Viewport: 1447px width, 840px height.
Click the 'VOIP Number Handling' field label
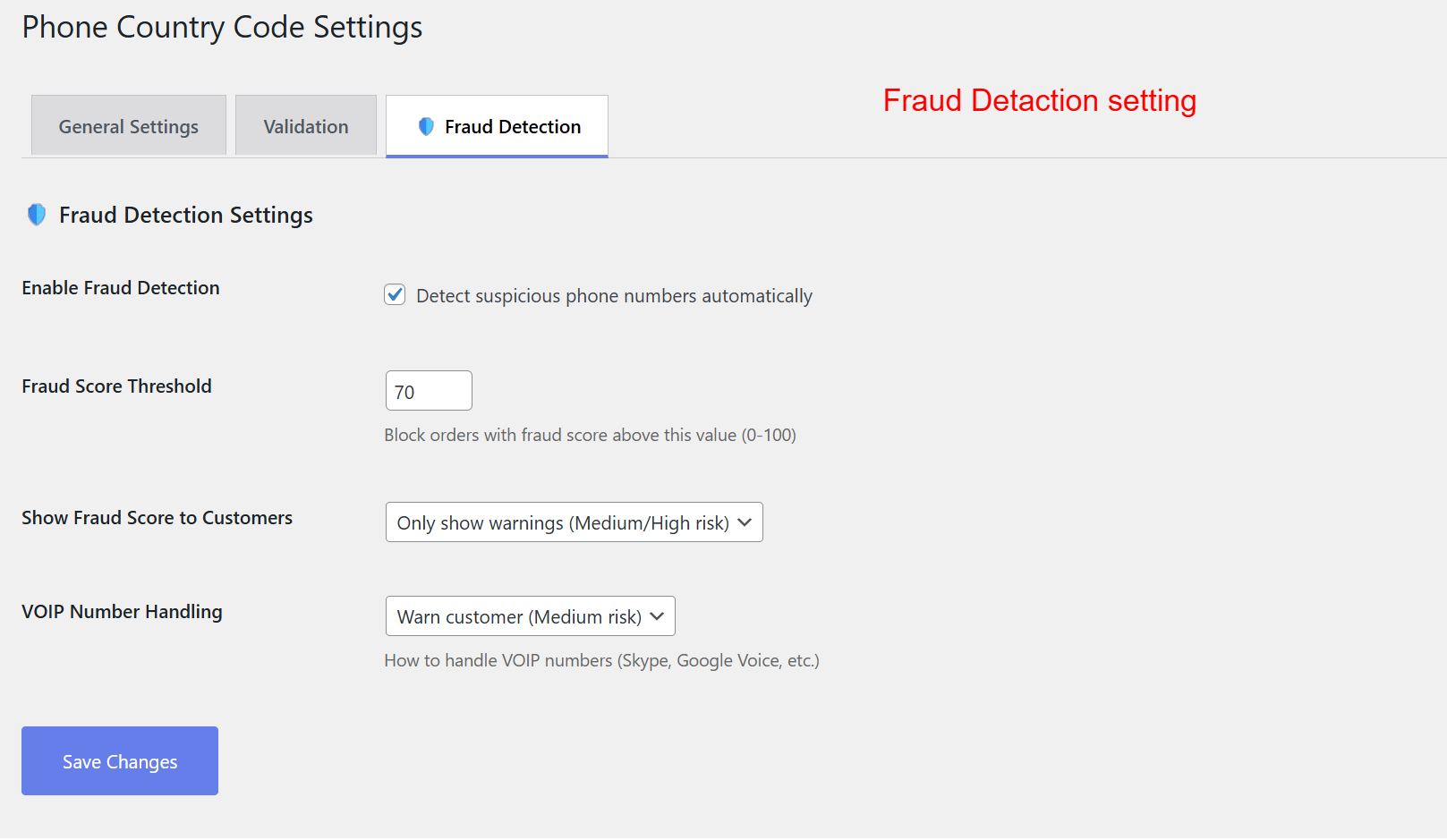coord(122,612)
